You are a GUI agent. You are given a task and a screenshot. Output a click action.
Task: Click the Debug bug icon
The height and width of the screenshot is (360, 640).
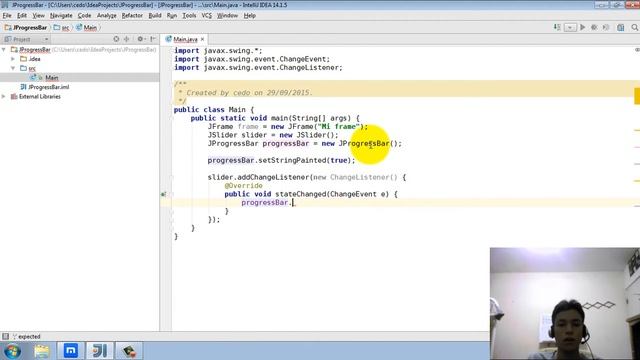(x=594, y=27)
